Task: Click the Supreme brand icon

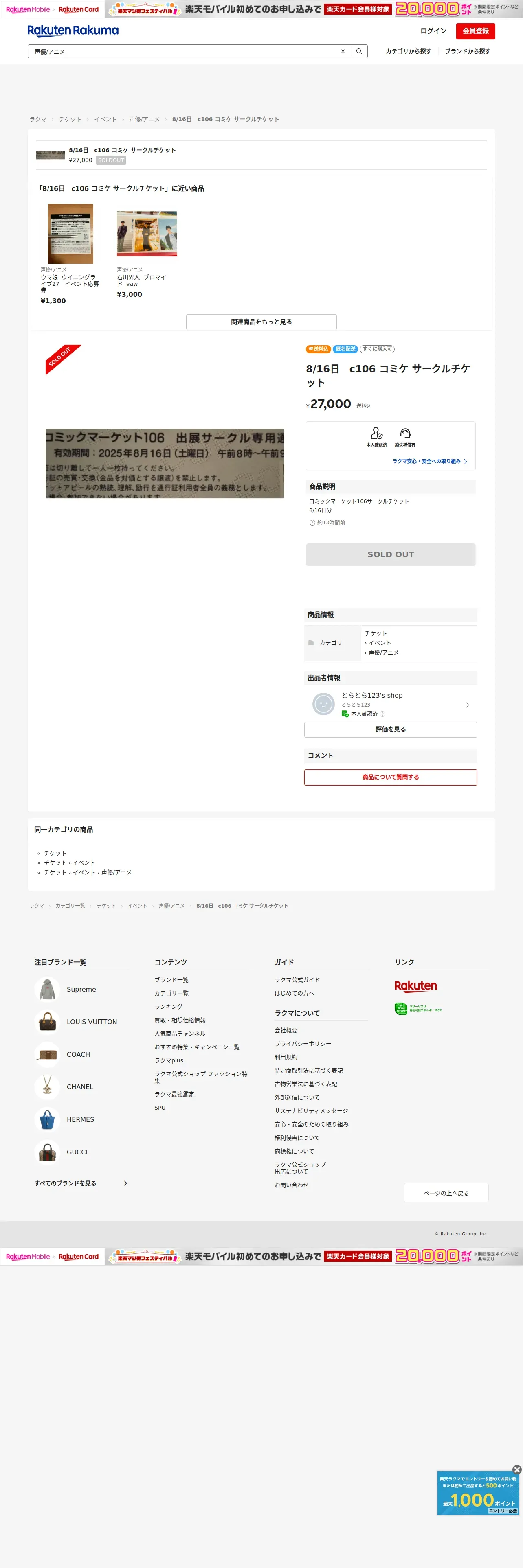Action: click(x=47, y=989)
